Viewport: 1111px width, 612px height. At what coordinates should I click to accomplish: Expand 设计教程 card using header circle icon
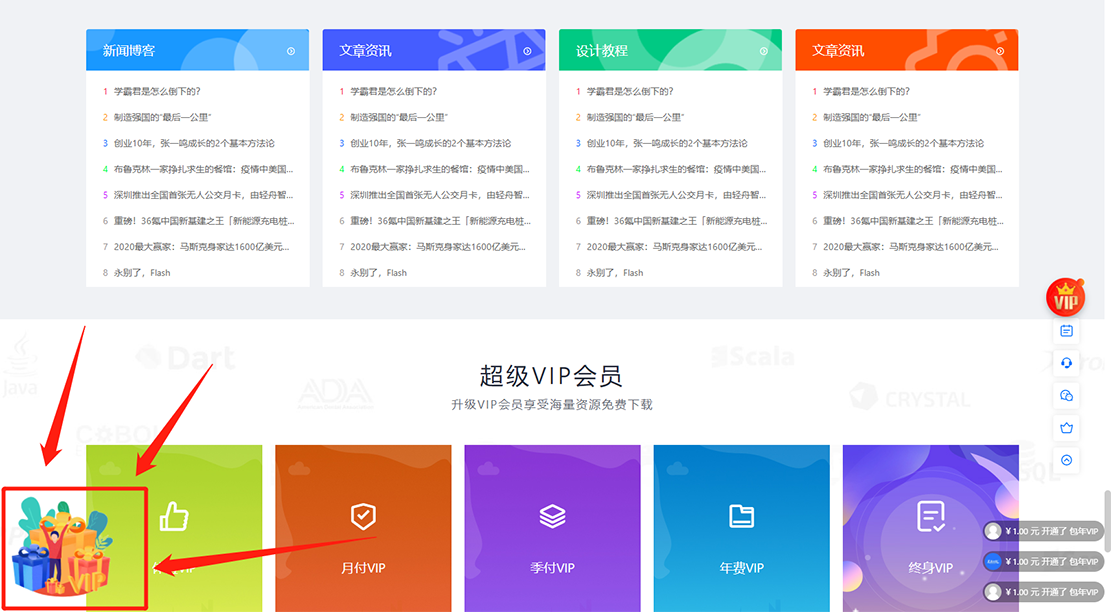coord(764,51)
